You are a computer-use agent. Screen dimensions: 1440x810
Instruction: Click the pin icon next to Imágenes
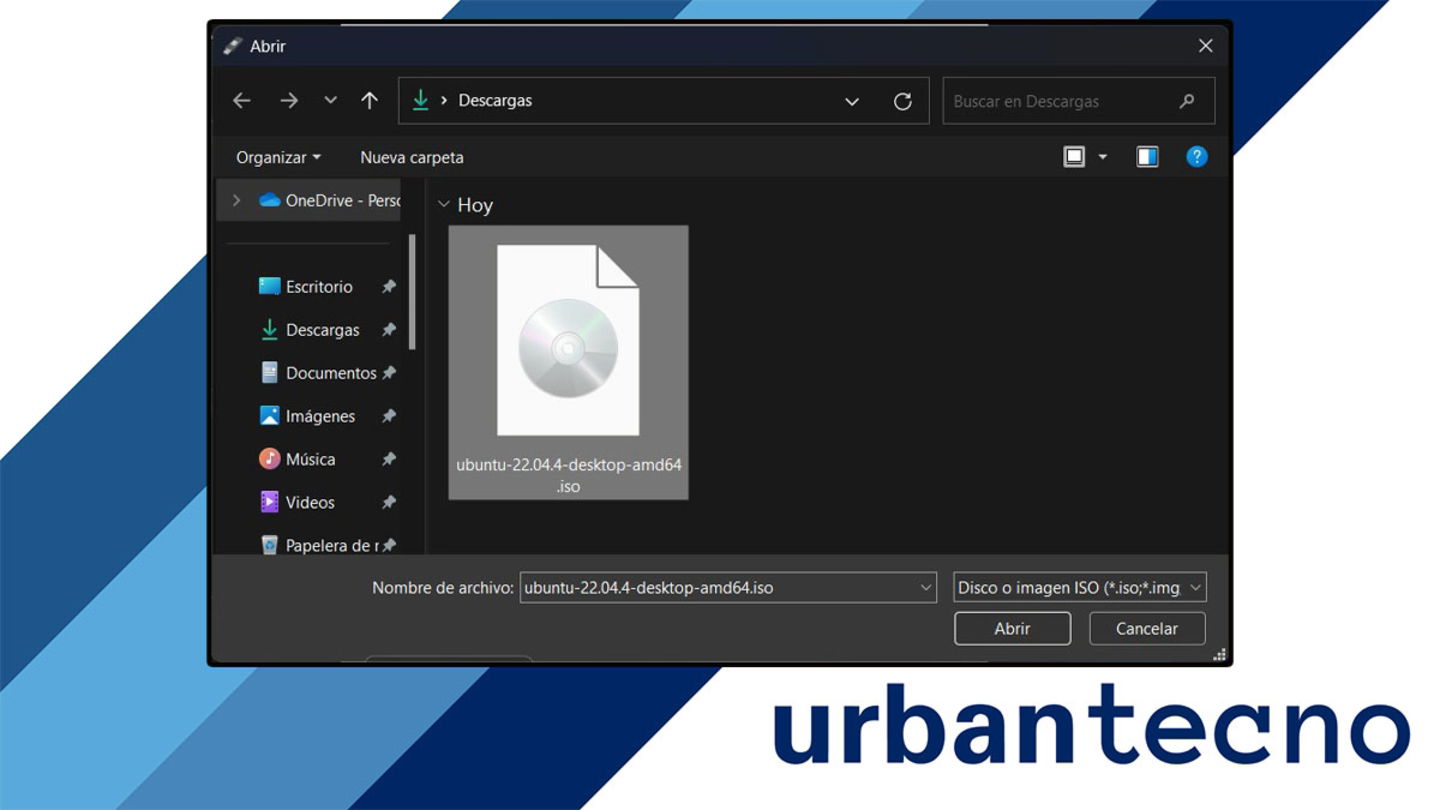(389, 416)
